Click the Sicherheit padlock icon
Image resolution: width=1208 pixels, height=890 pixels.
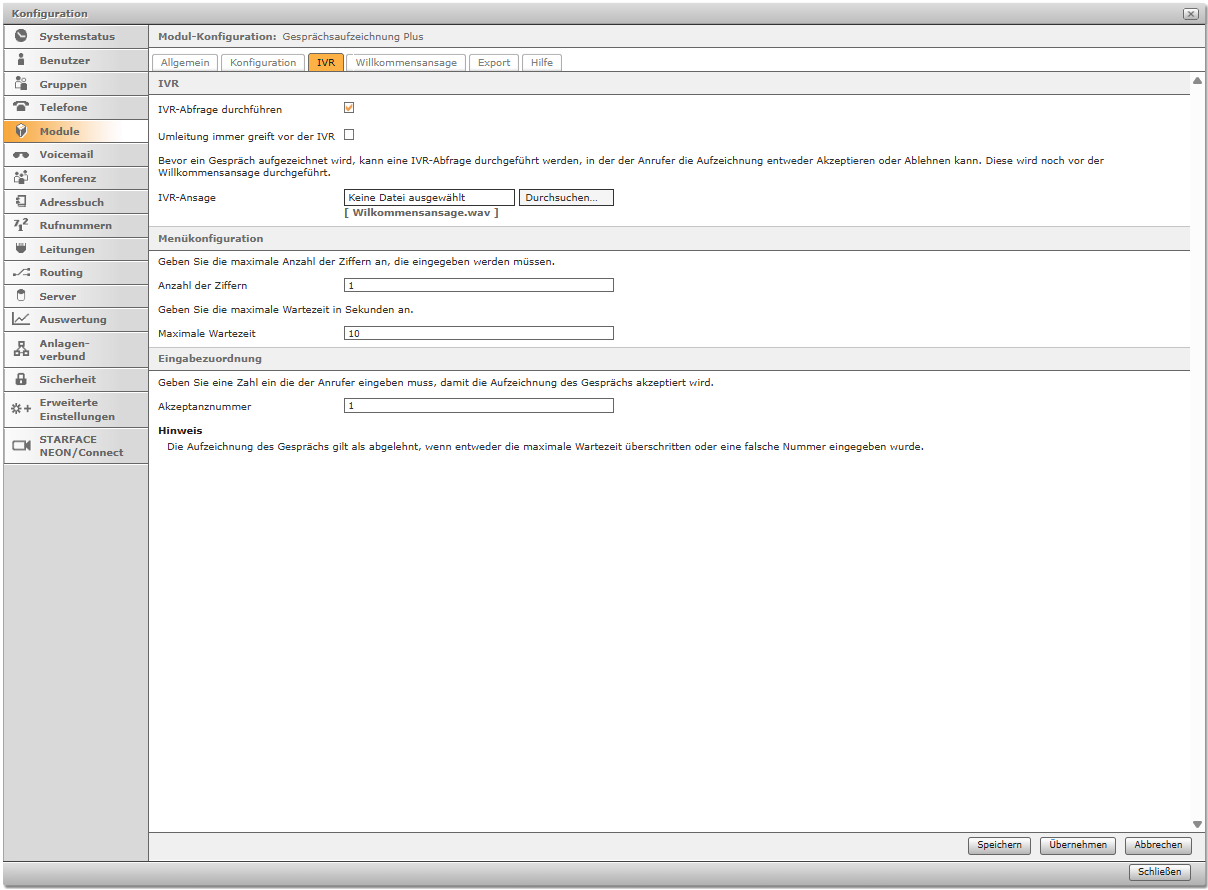[x=21, y=380]
